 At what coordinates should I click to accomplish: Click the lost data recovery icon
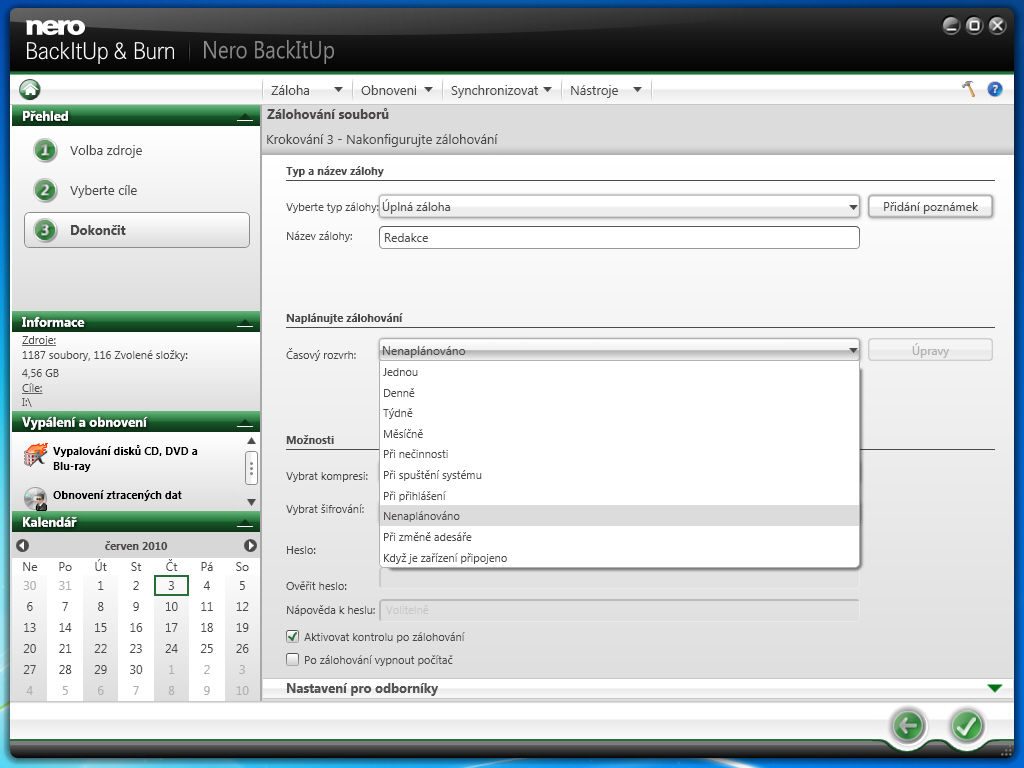35,497
